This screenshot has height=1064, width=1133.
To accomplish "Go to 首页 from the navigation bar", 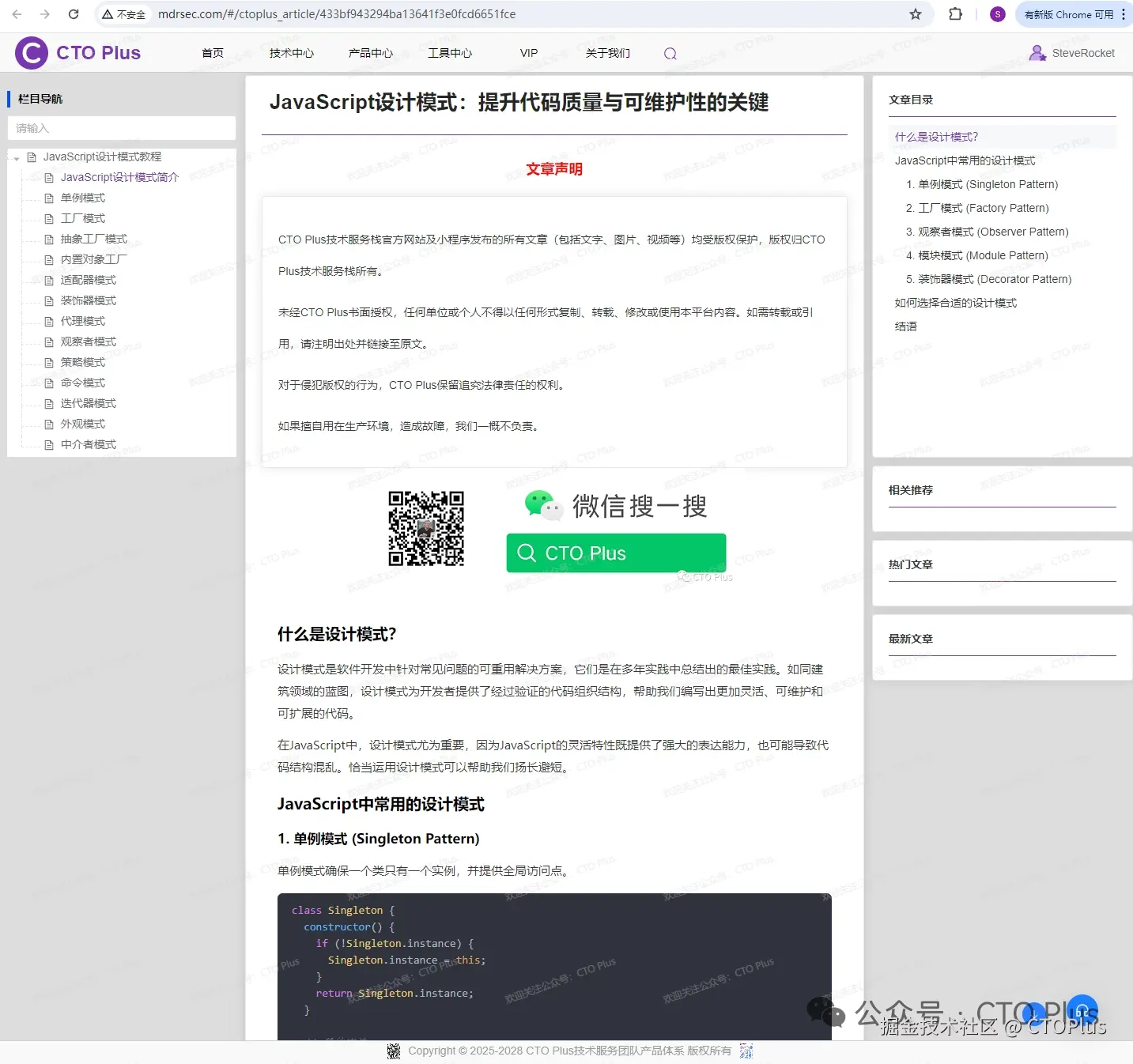I will point(212,53).
